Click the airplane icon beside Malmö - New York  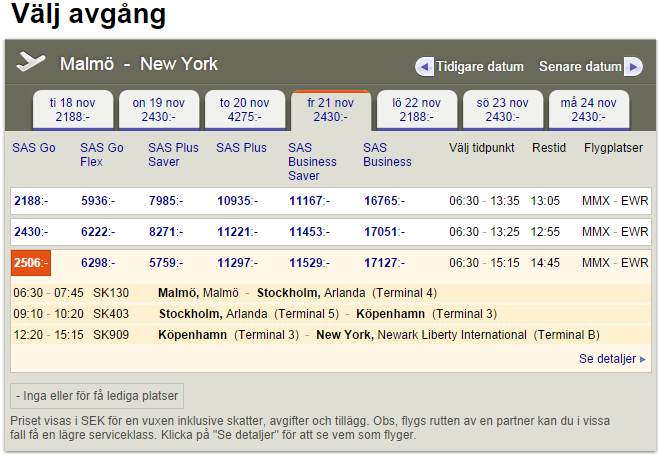click(x=31, y=62)
